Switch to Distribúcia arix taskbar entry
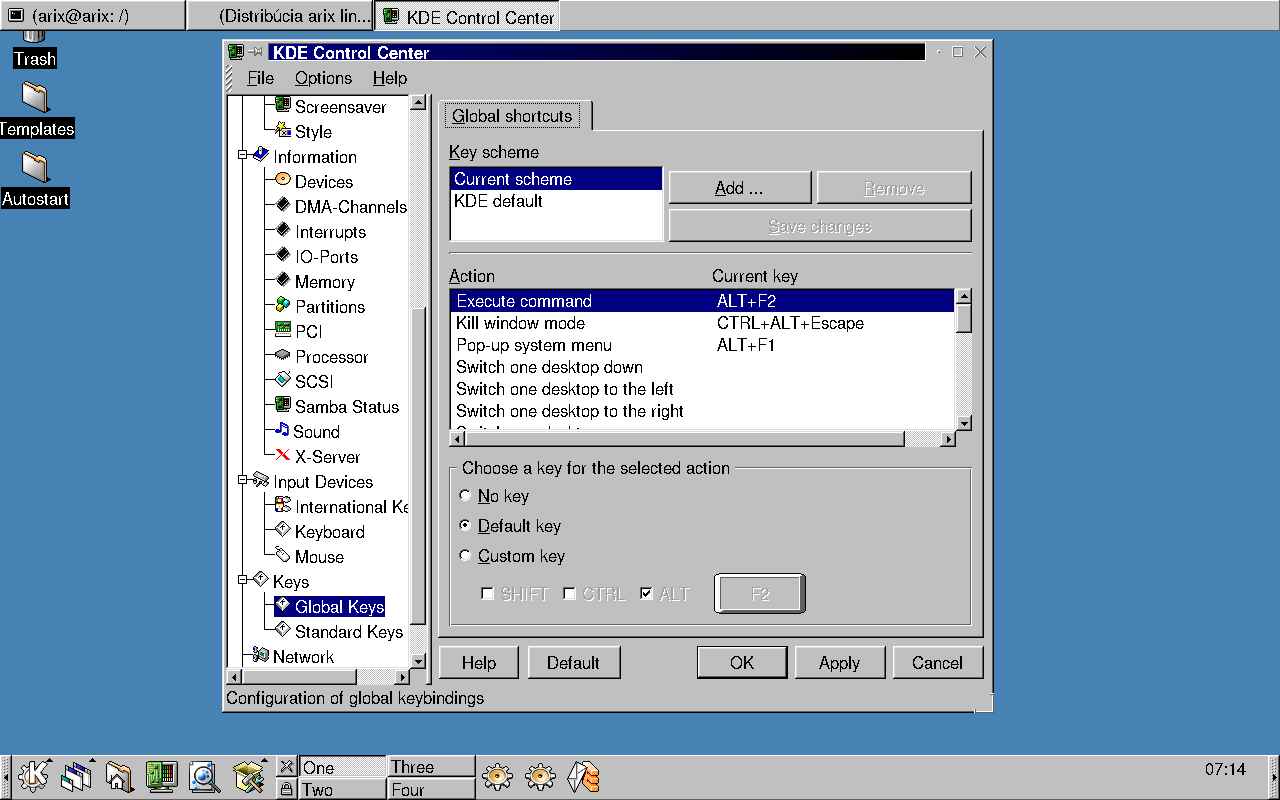This screenshot has height=800, width=1280. pos(280,16)
